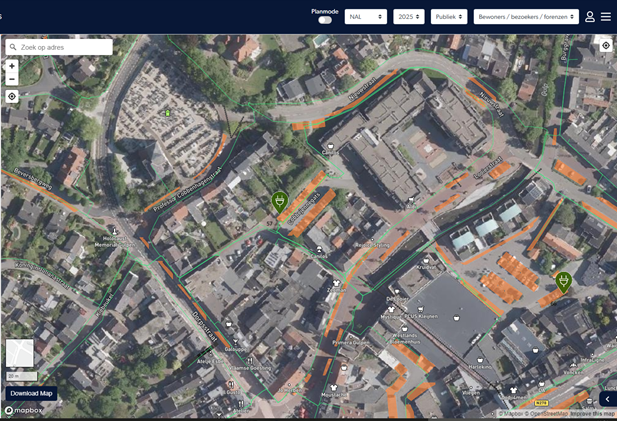Open the user account profile icon
The image size is (617, 421).
pos(590,17)
